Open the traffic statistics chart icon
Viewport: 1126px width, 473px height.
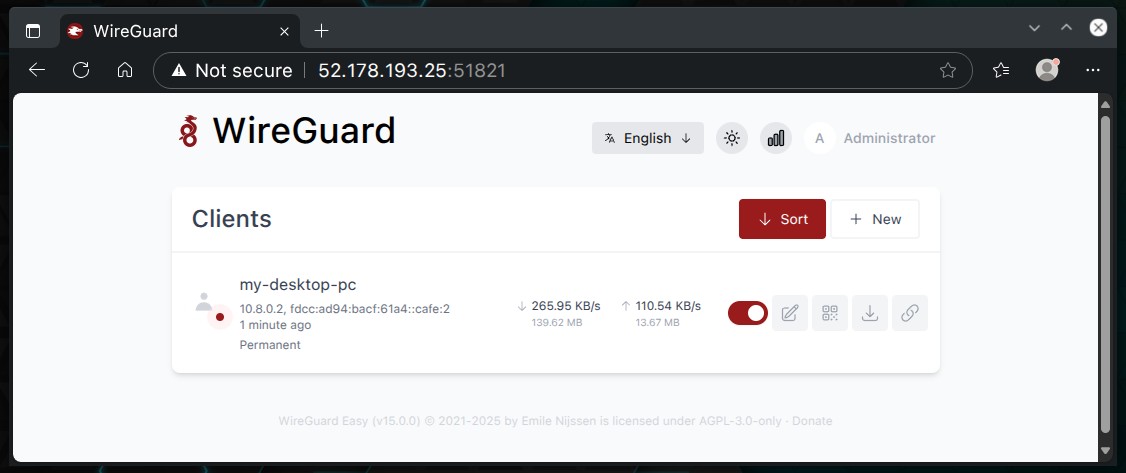click(776, 138)
